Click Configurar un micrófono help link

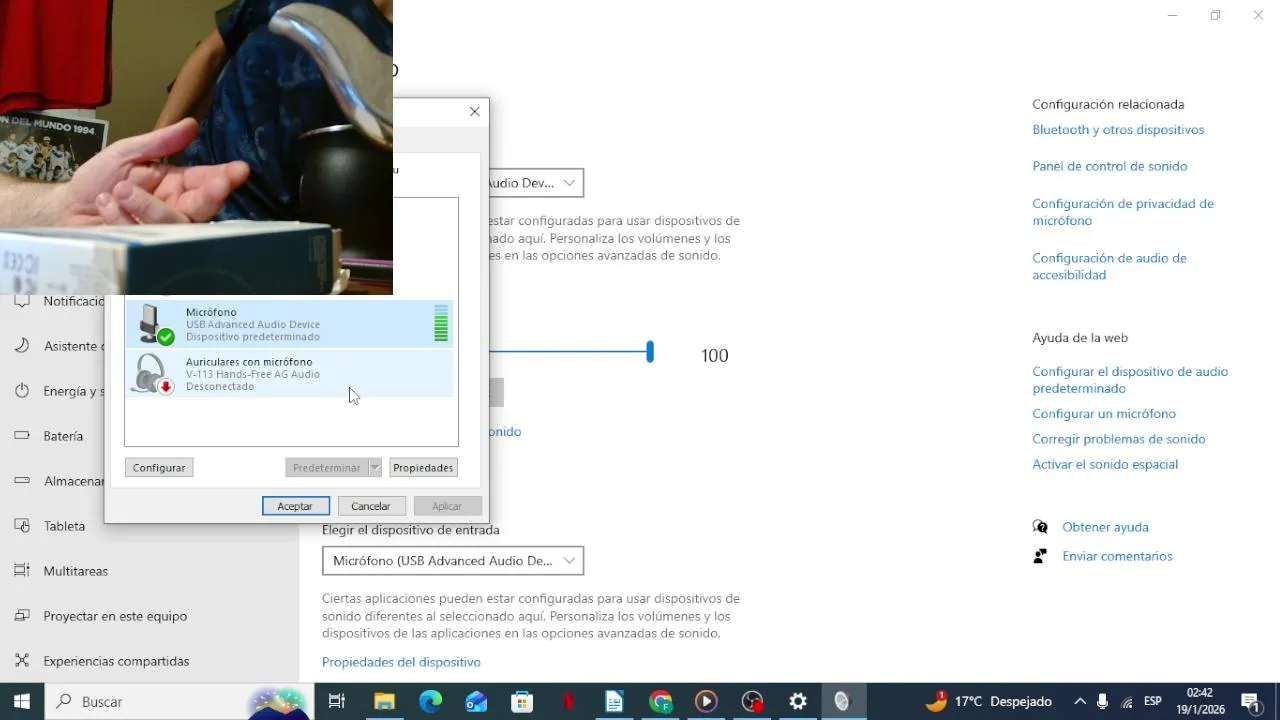pos(1104,414)
